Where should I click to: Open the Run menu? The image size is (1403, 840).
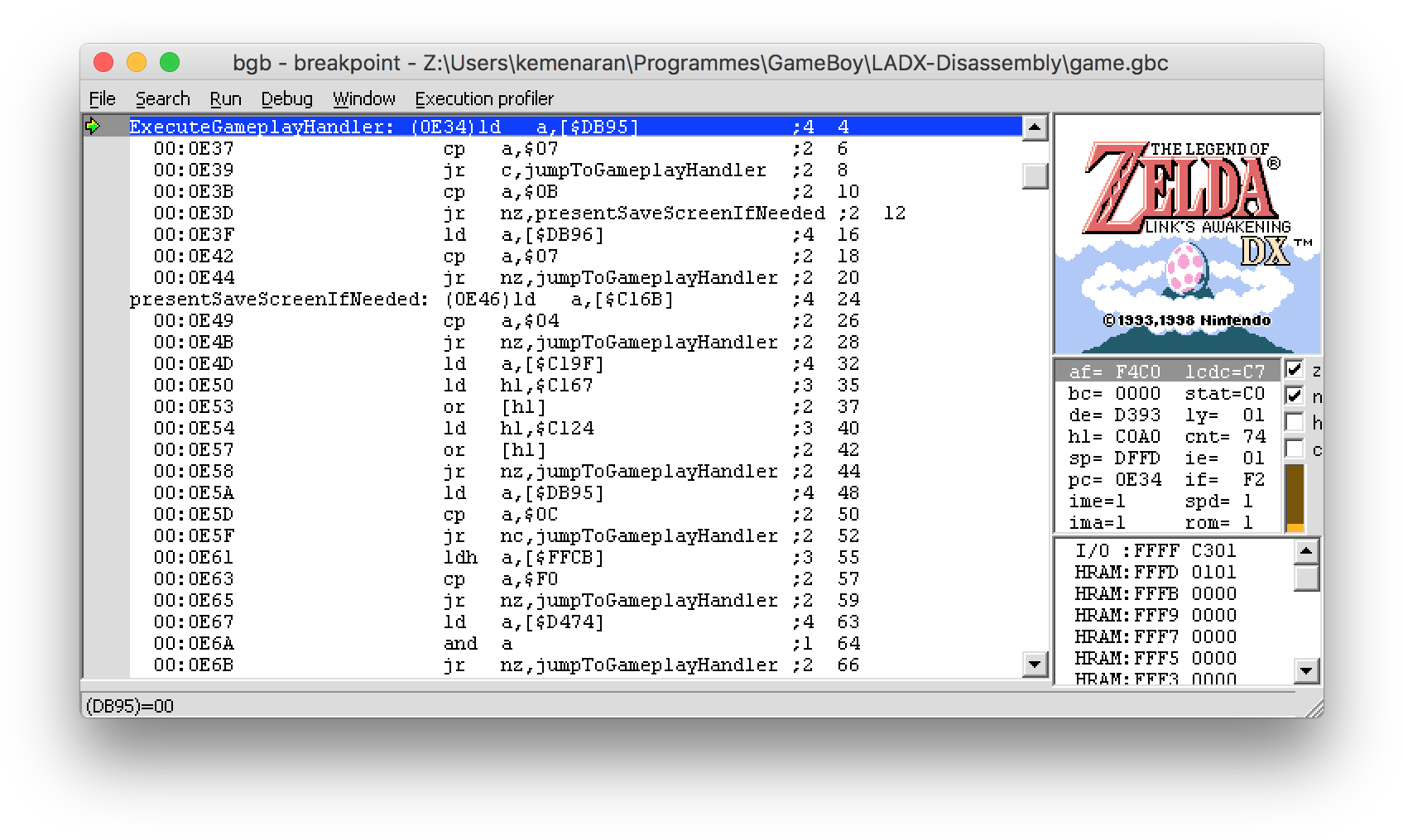tap(224, 98)
